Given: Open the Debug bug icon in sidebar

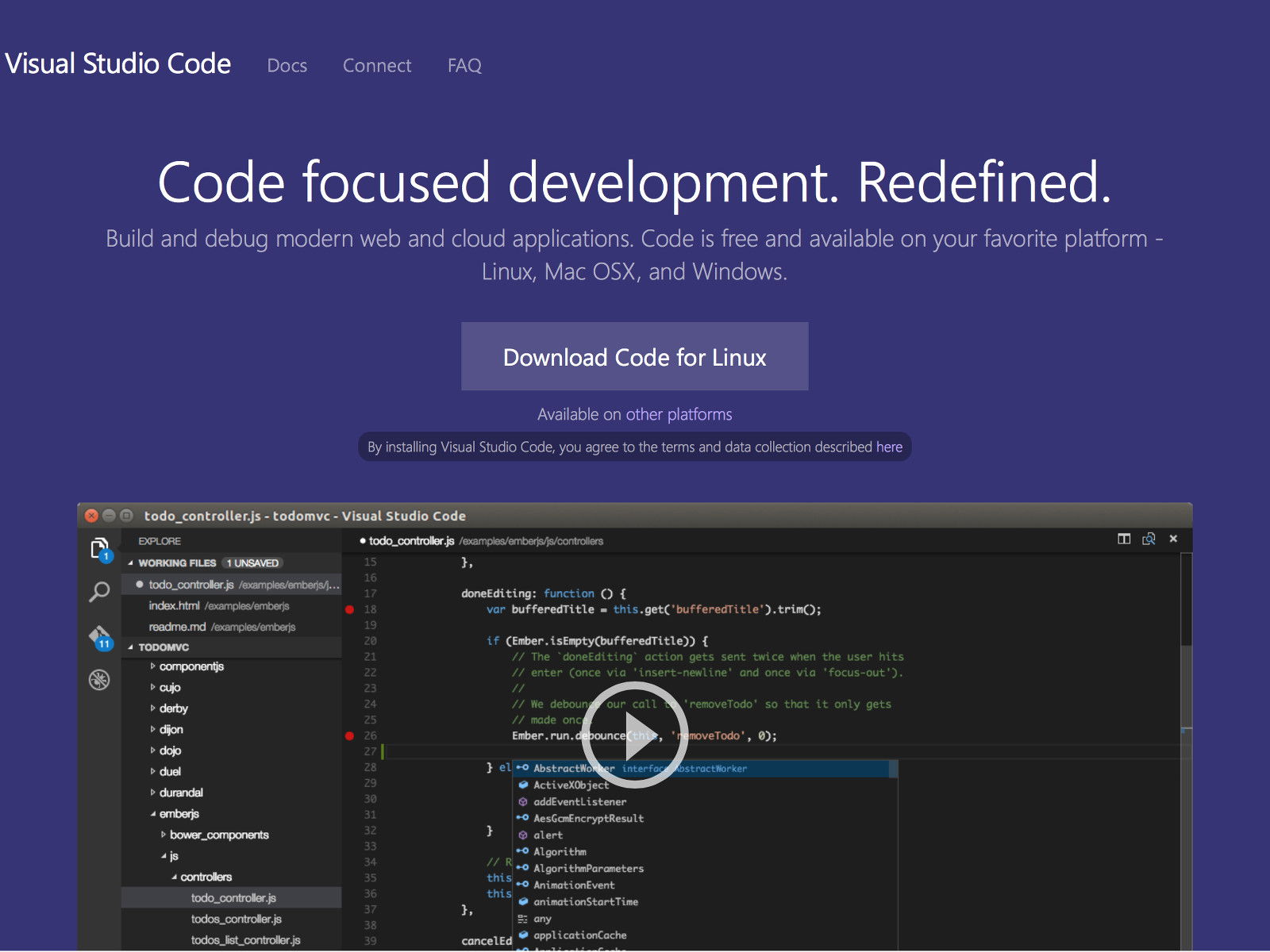Looking at the screenshot, I should (99, 680).
